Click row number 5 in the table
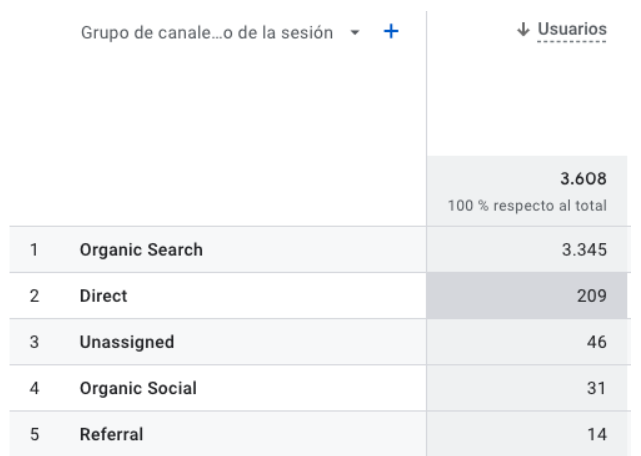 click(34, 434)
